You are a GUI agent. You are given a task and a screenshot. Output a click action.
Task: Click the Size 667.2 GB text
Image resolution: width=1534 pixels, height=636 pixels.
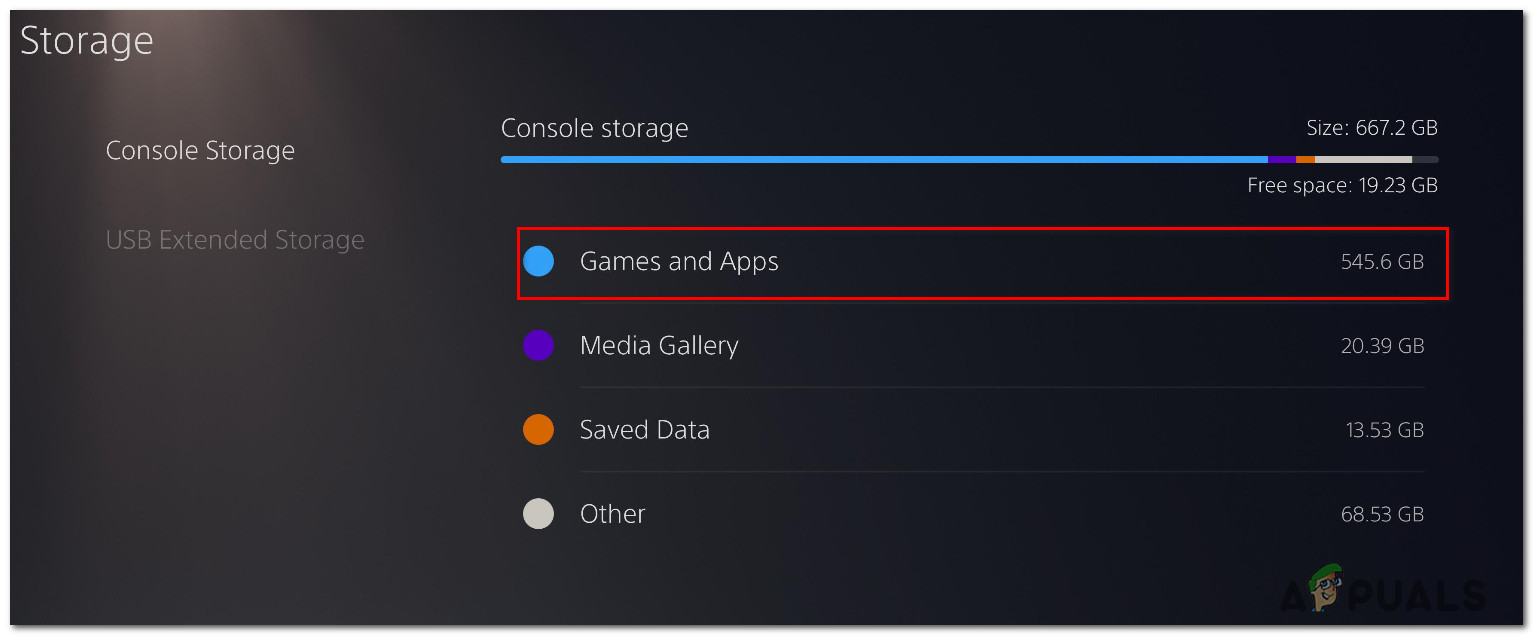click(x=1372, y=128)
